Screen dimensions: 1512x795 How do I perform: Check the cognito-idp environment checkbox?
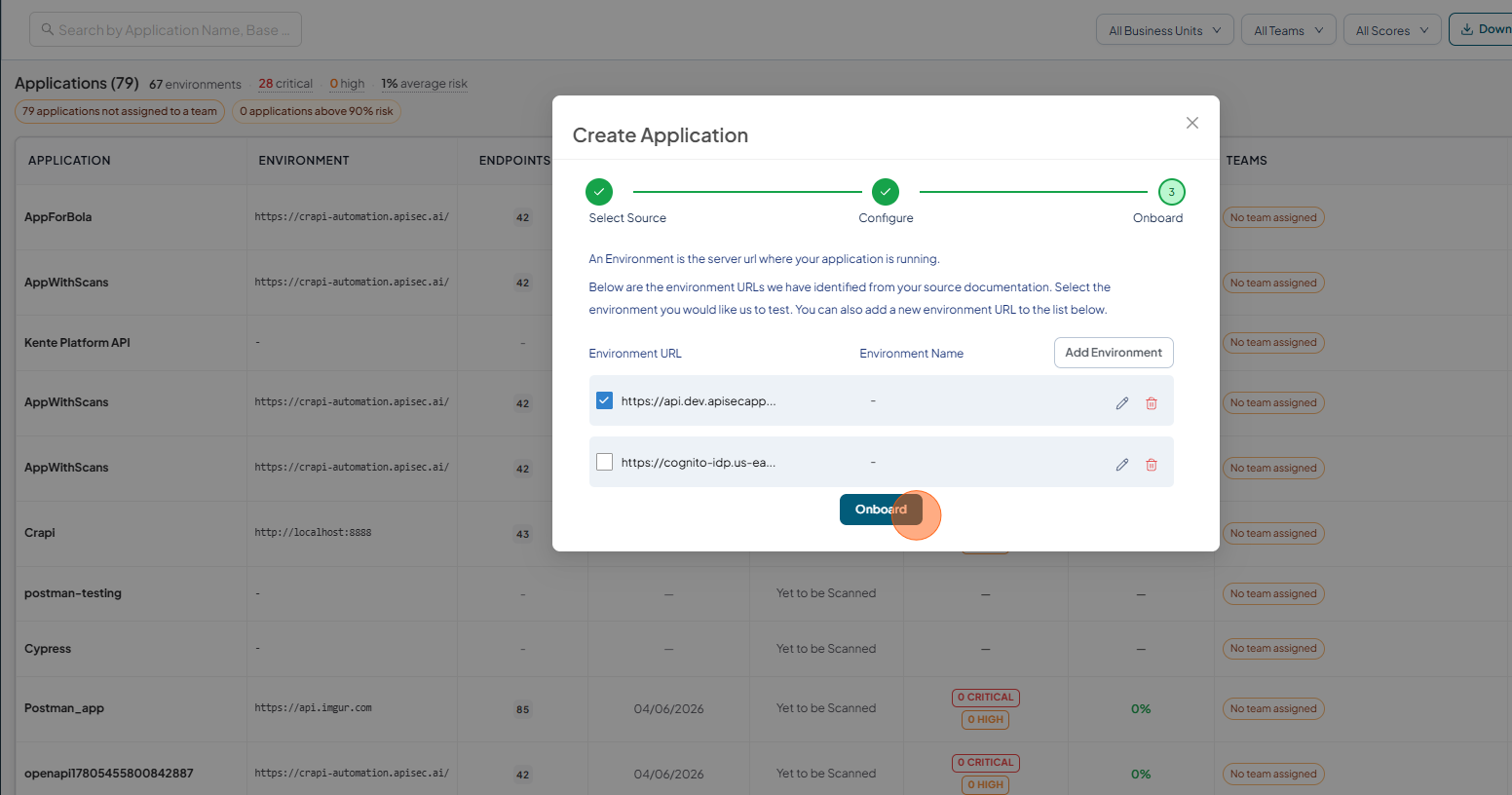605,462
